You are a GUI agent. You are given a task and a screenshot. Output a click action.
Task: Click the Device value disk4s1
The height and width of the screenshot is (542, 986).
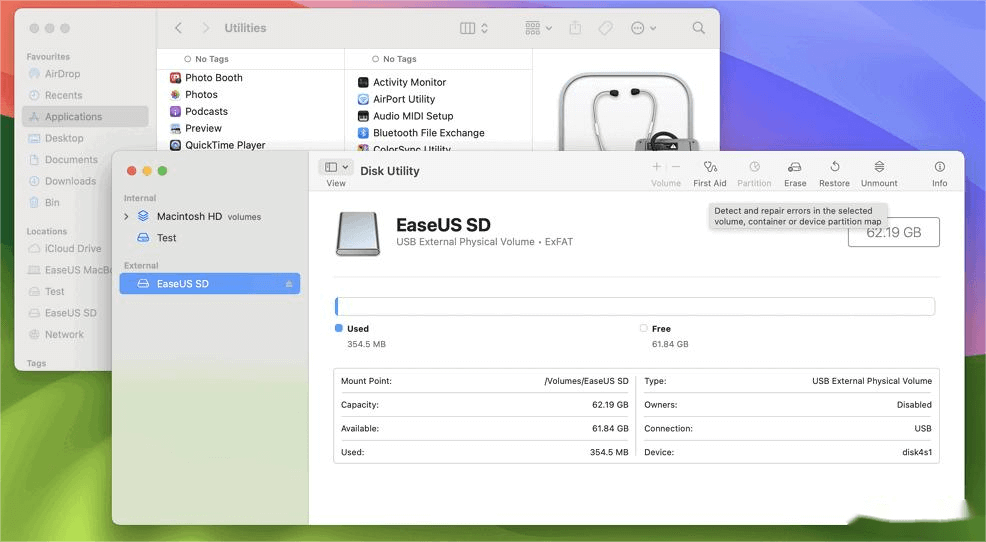click(x=917, y=452)
